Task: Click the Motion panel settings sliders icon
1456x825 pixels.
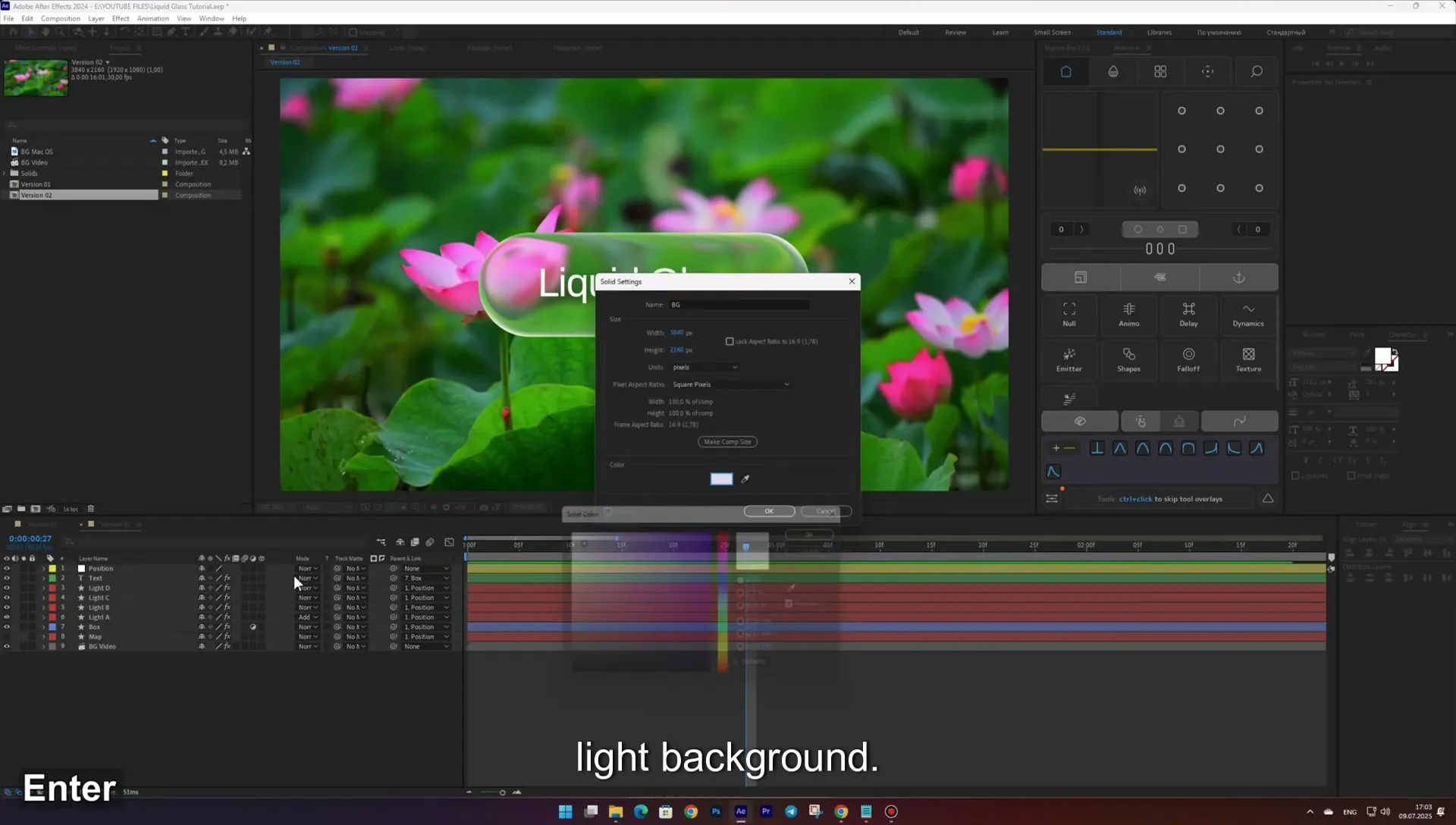Action: (x=1052, y=499)
